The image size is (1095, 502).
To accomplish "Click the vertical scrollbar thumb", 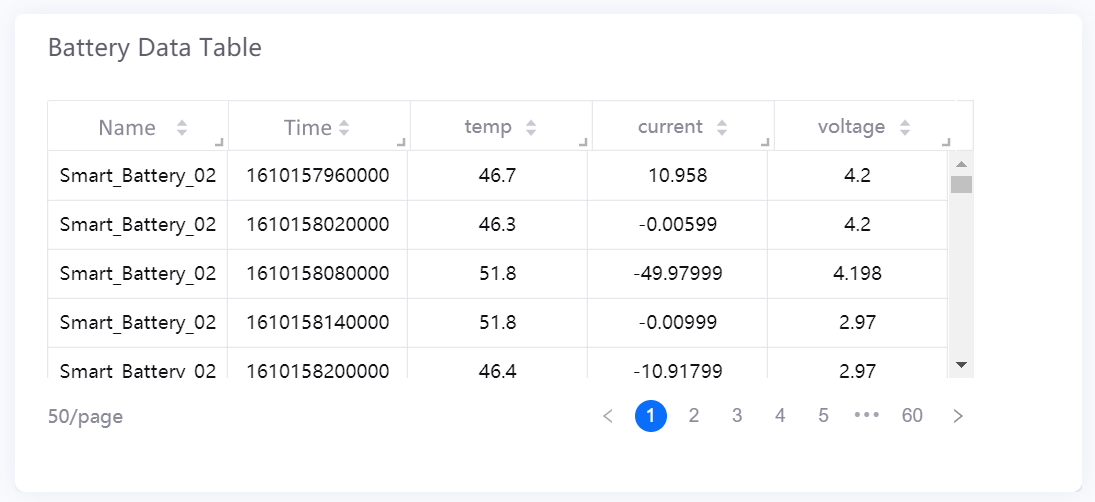I will [x=961, y=184].
